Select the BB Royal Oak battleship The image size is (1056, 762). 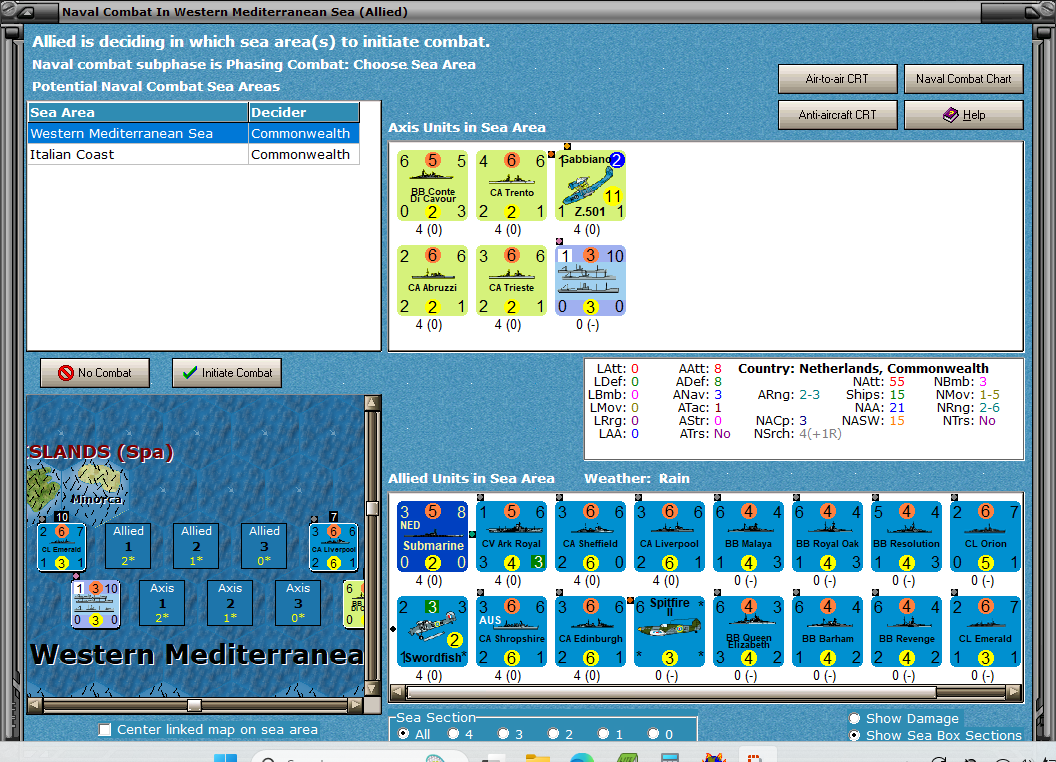pyautogui.click(x=828, y=536)
